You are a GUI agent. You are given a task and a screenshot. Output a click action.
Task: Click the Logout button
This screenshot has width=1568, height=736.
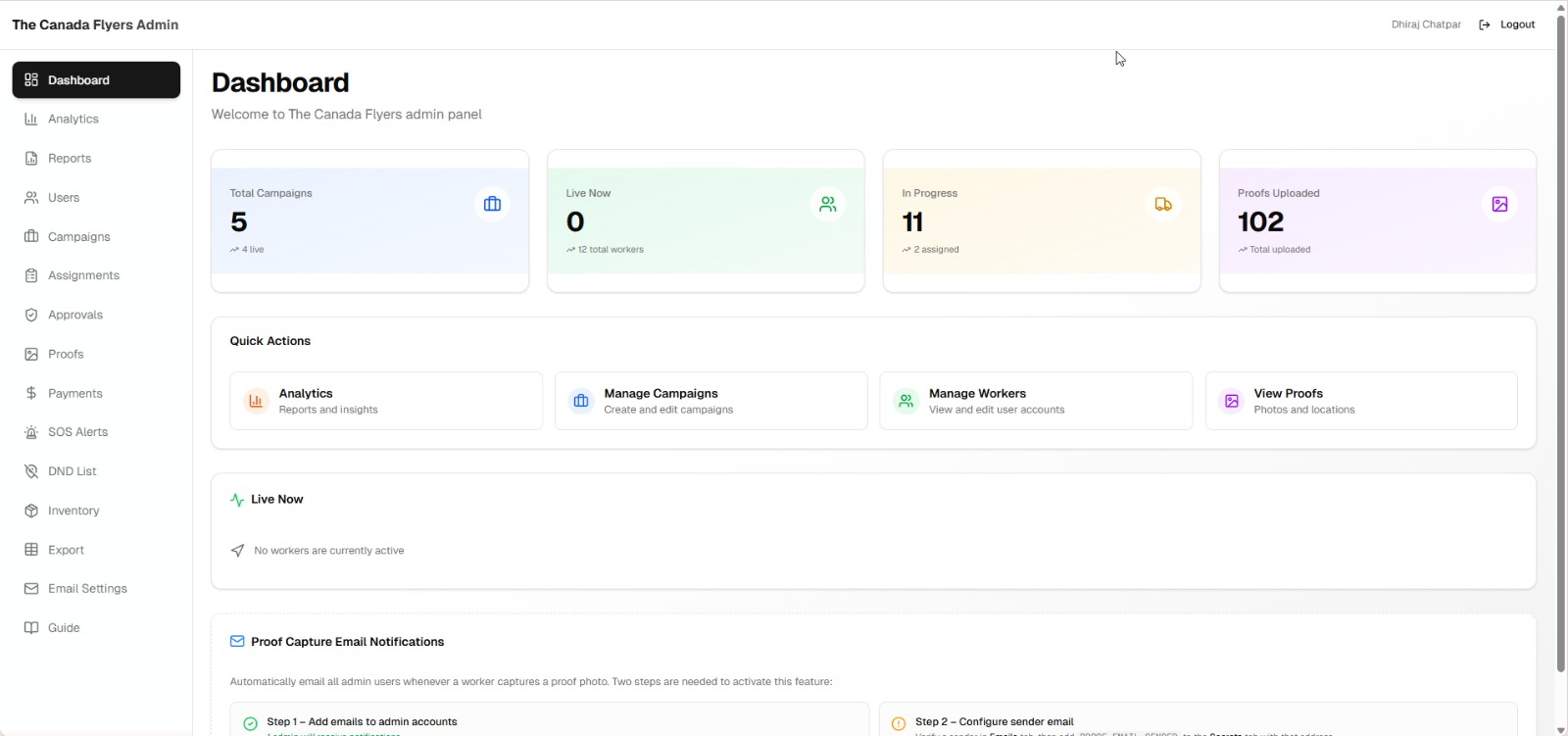1507,25
